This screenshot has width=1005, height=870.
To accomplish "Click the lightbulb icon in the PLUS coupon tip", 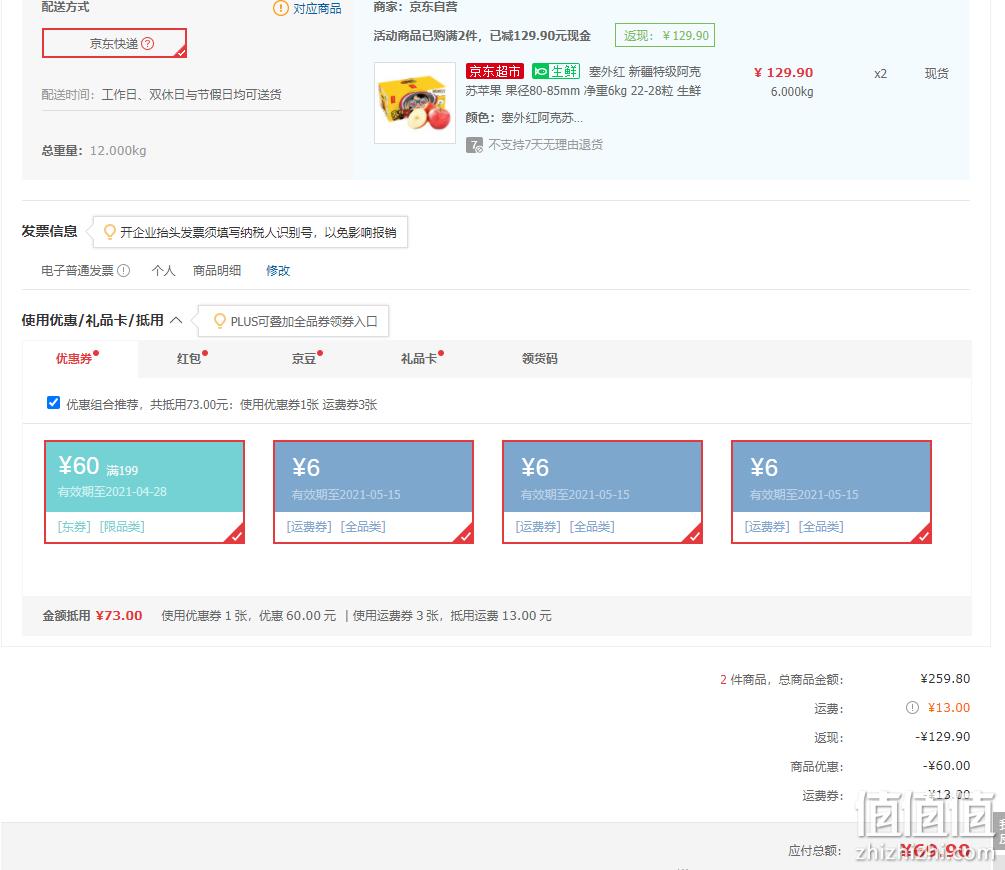I will [220, 321].
